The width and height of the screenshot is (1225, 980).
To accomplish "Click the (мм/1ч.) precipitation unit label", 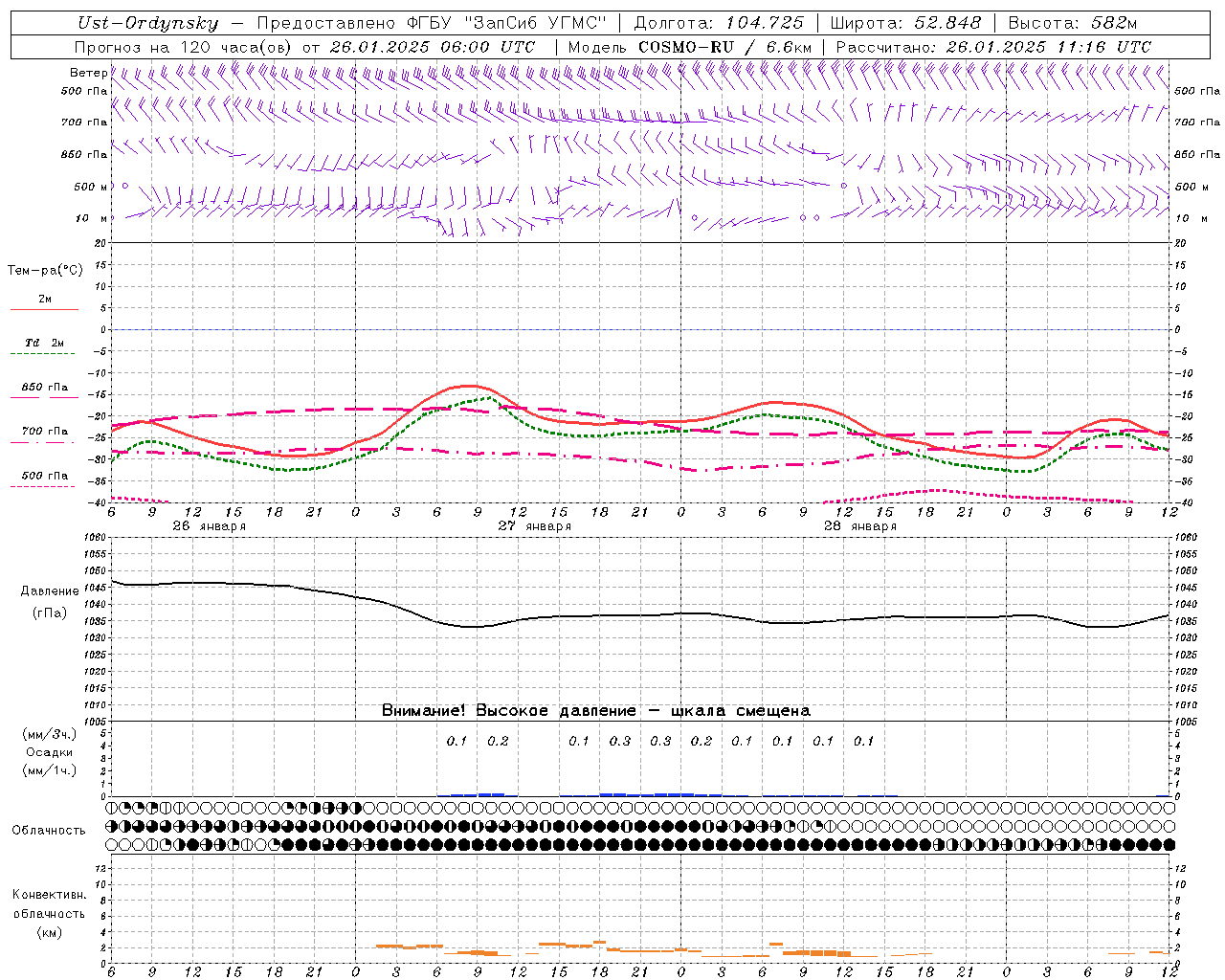I will (50, 770).
